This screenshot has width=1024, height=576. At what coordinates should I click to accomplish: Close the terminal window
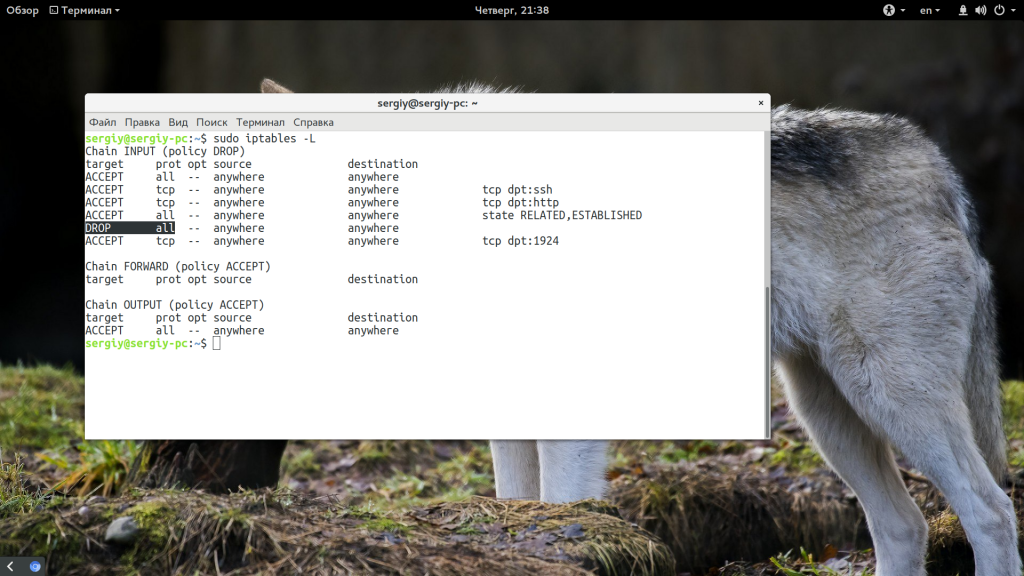pyautogui.click(x=762, y=102)
